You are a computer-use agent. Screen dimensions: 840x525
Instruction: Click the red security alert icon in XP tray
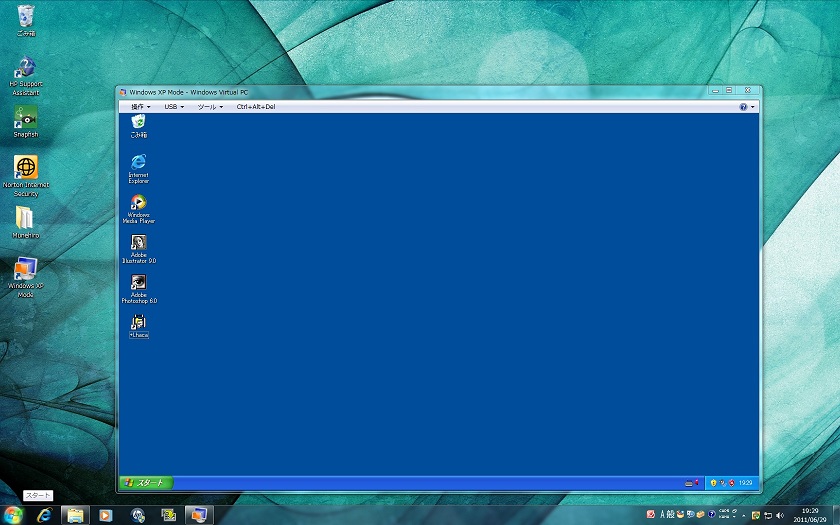(x=731, y=483)
